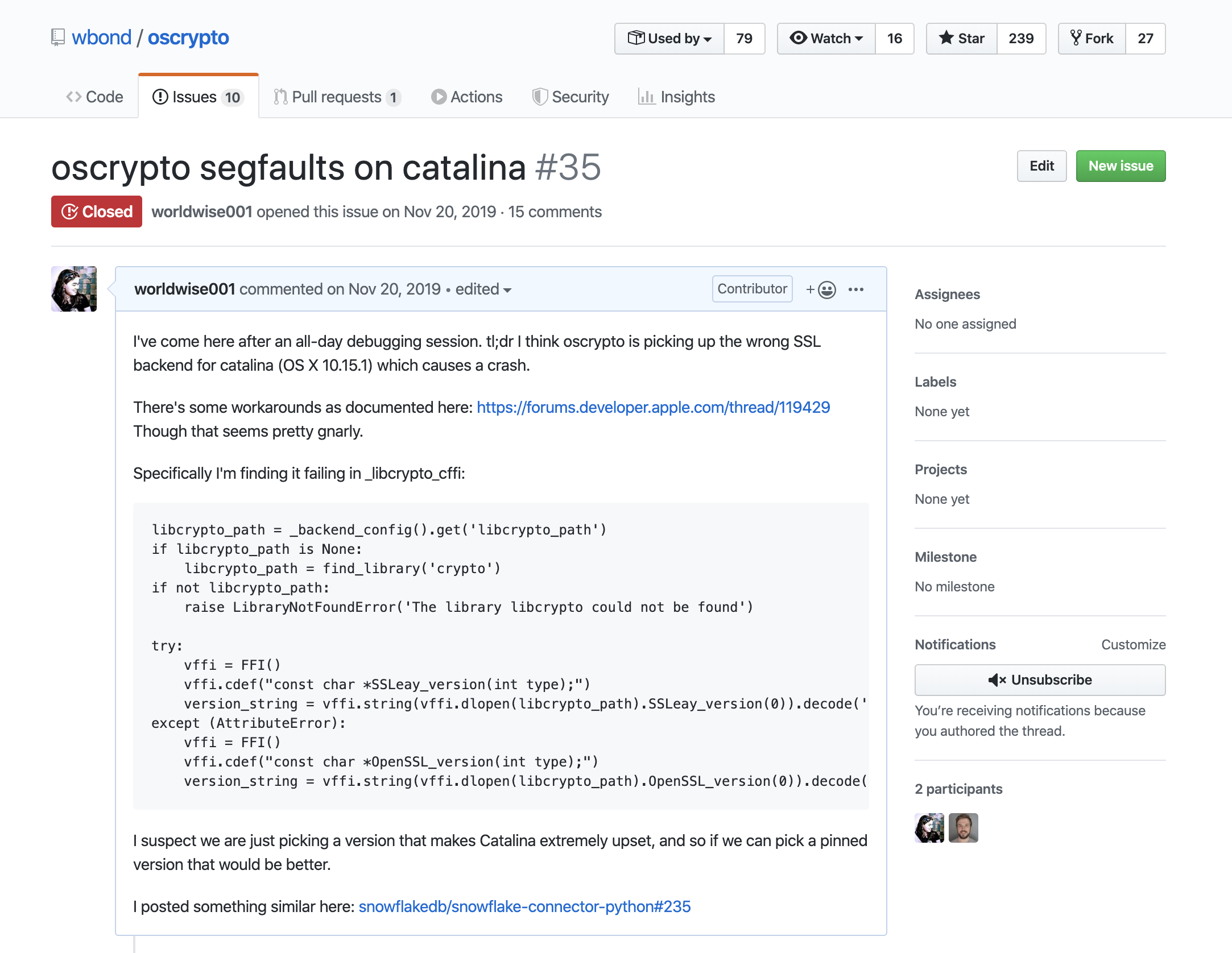The image size is (1232, 953).
Task: Open the wbond owner link
Action: click(x=101, y=38)
